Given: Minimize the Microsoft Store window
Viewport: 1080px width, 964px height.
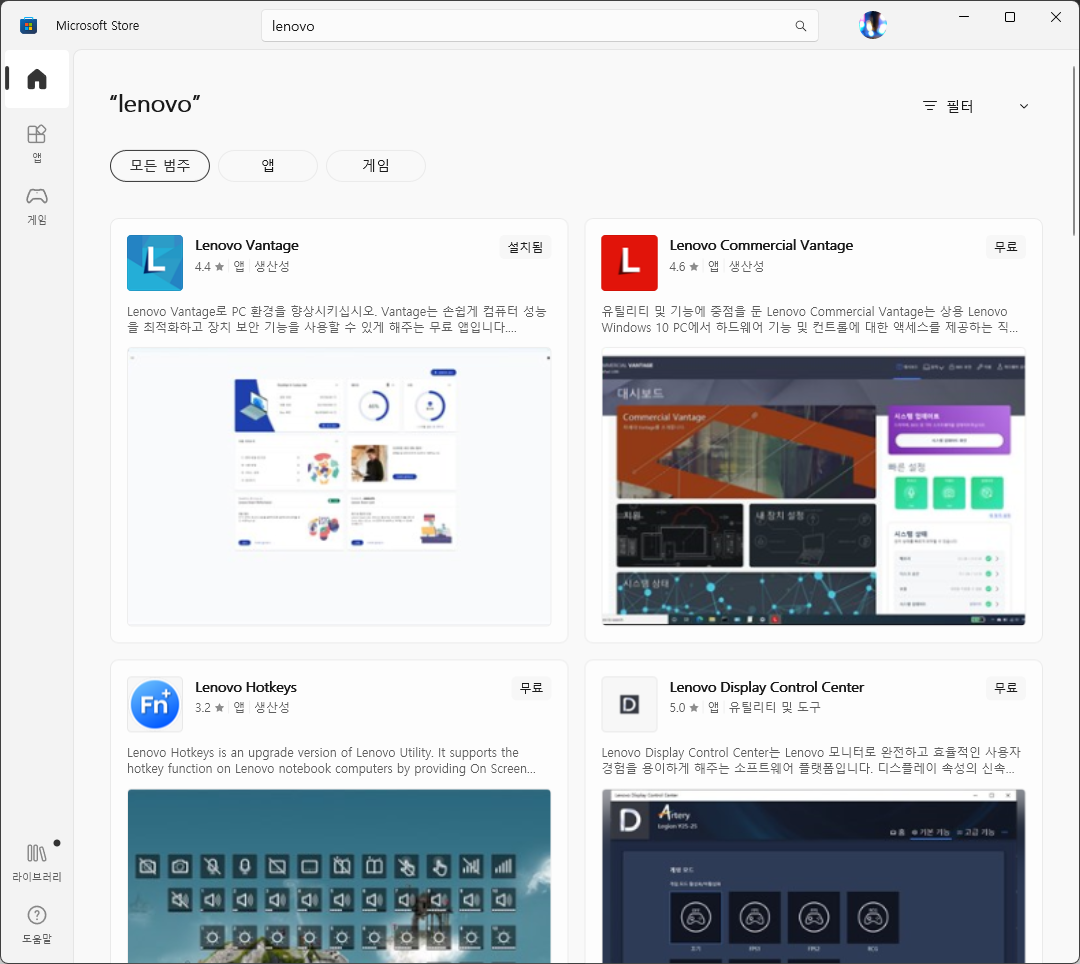Looking at the screenshot, I should (x=964, y=17).
